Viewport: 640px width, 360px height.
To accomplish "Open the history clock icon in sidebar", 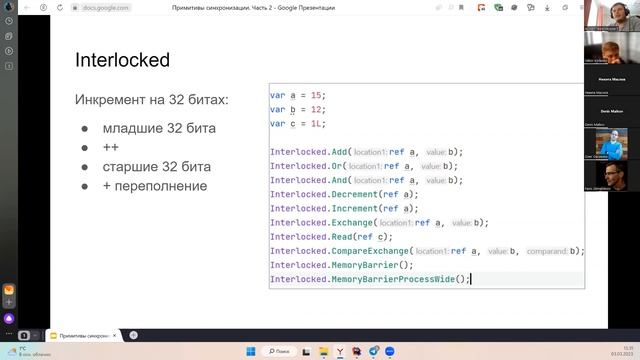I will pos(9,21).
